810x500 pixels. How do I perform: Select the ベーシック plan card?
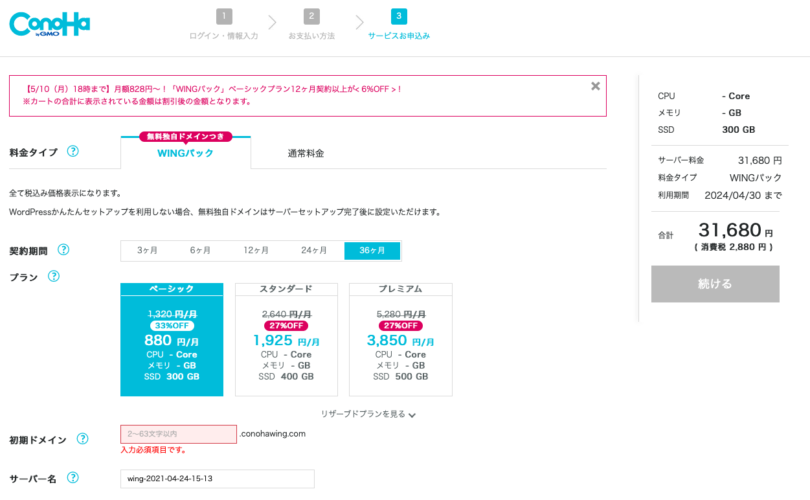[x=172, y=339]
